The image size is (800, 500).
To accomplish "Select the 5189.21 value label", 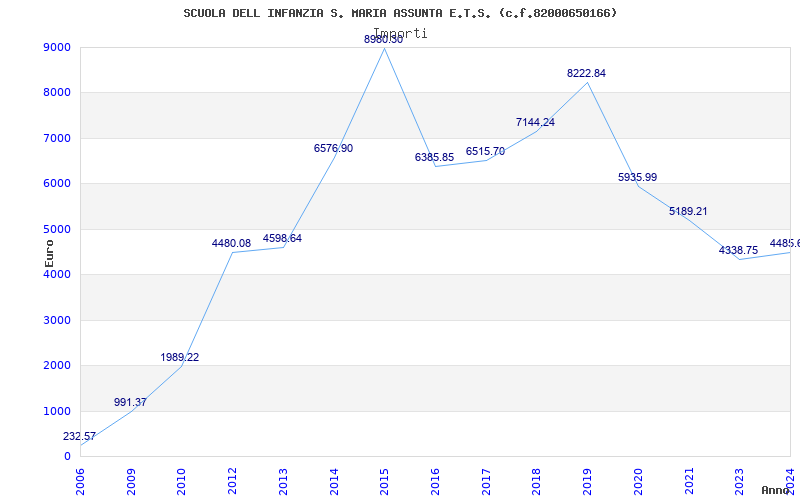I will coord(688,212).
